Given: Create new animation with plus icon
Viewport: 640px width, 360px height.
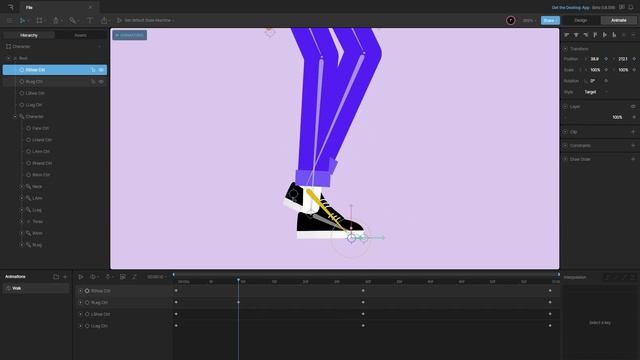Looking at the screenshot, I should click(x=65, y=277).
